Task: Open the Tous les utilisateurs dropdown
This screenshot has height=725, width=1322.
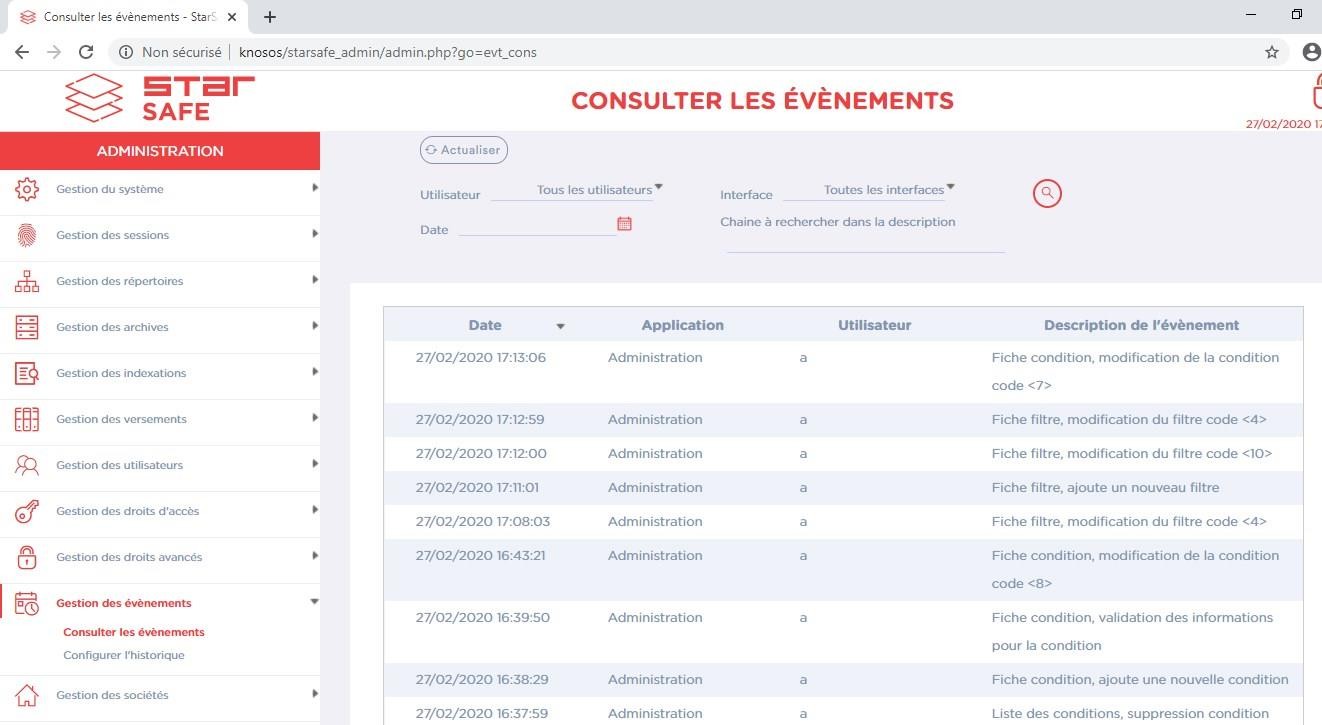Action: pyautogui.click(x=599, y=189)
